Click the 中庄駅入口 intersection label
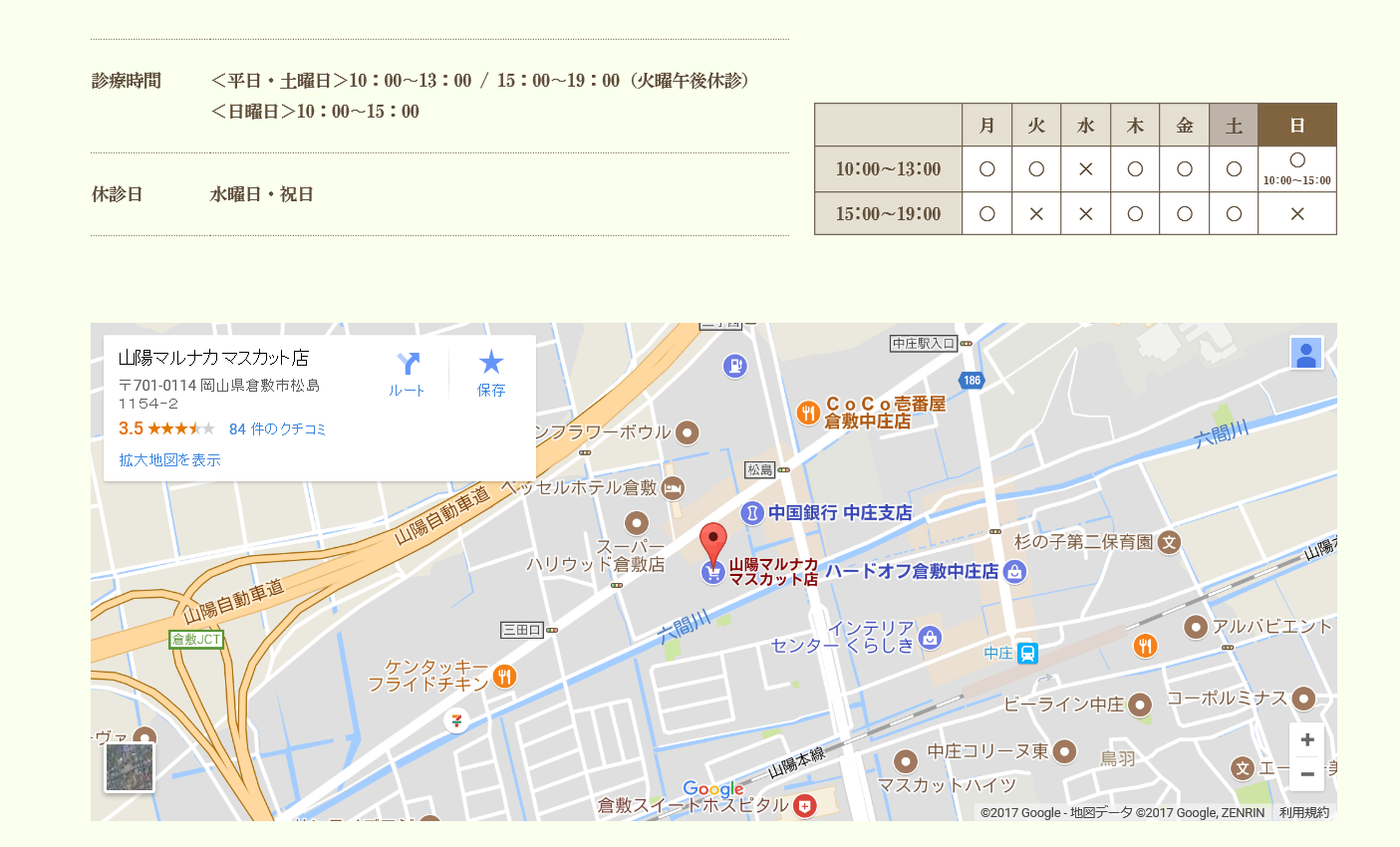This screenshot has height=847, width=1400. [x=924, y=344]
